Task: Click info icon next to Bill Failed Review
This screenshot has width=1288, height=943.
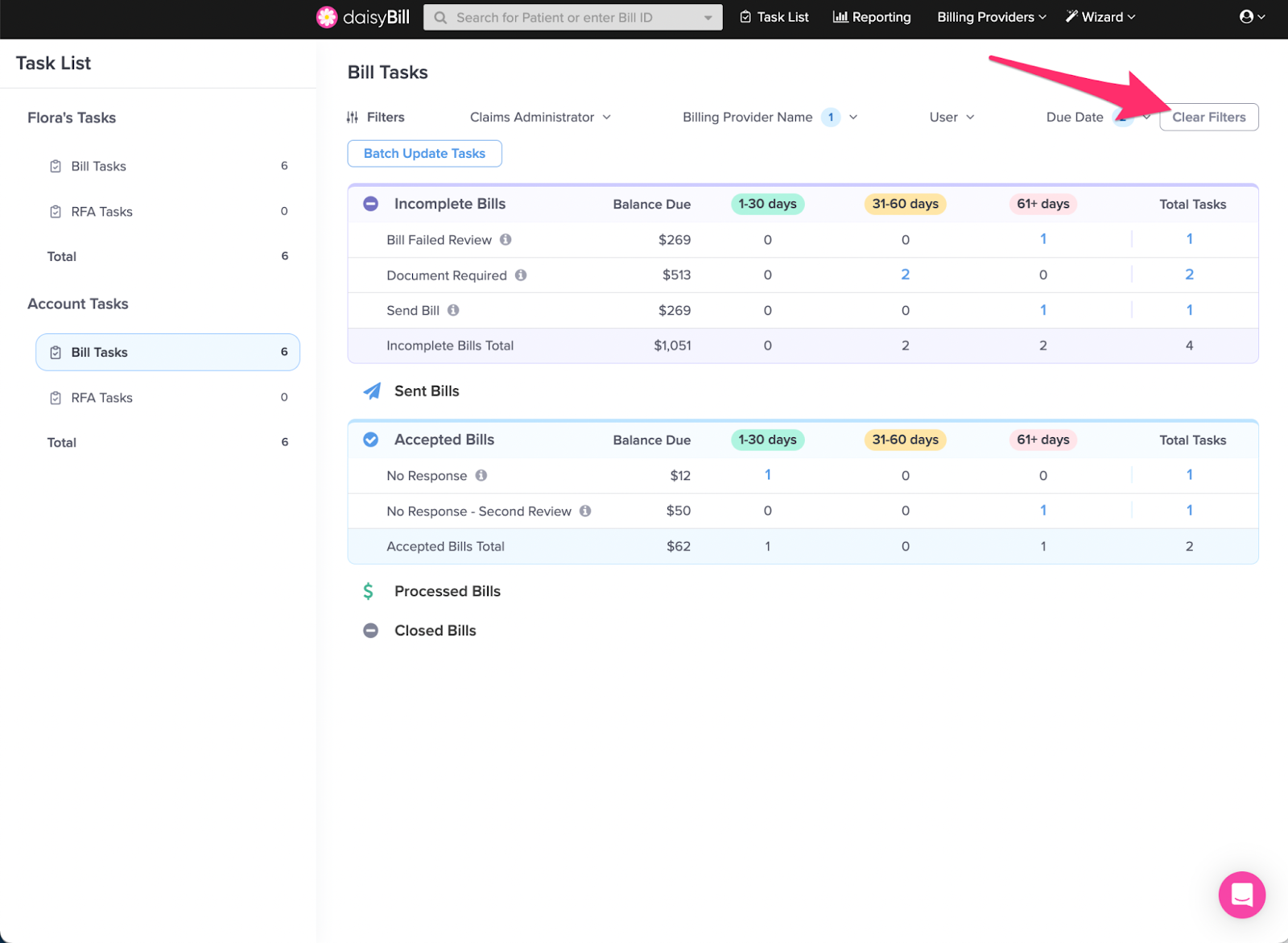Action: pos(506,239)
